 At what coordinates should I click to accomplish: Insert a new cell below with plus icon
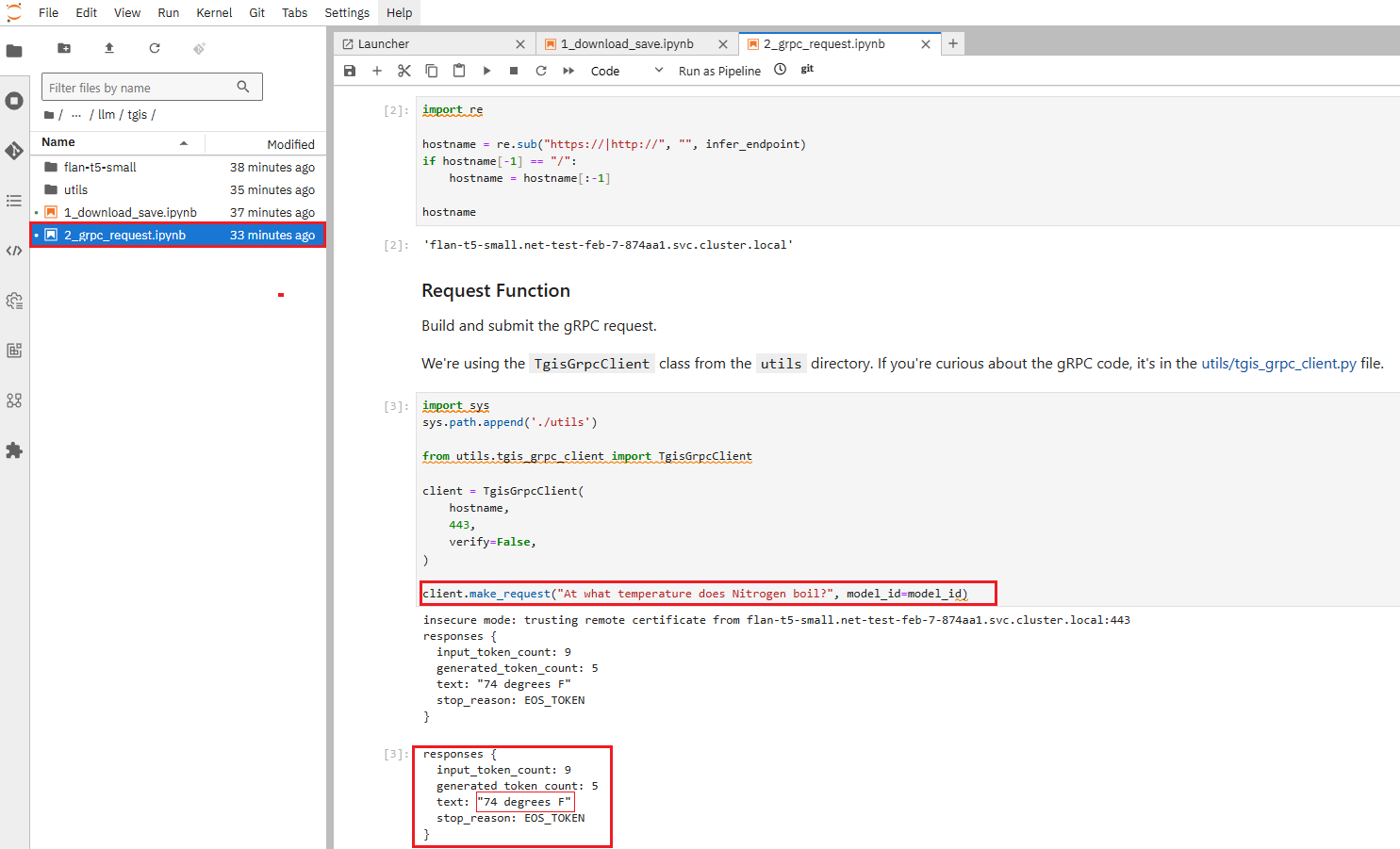377,71
